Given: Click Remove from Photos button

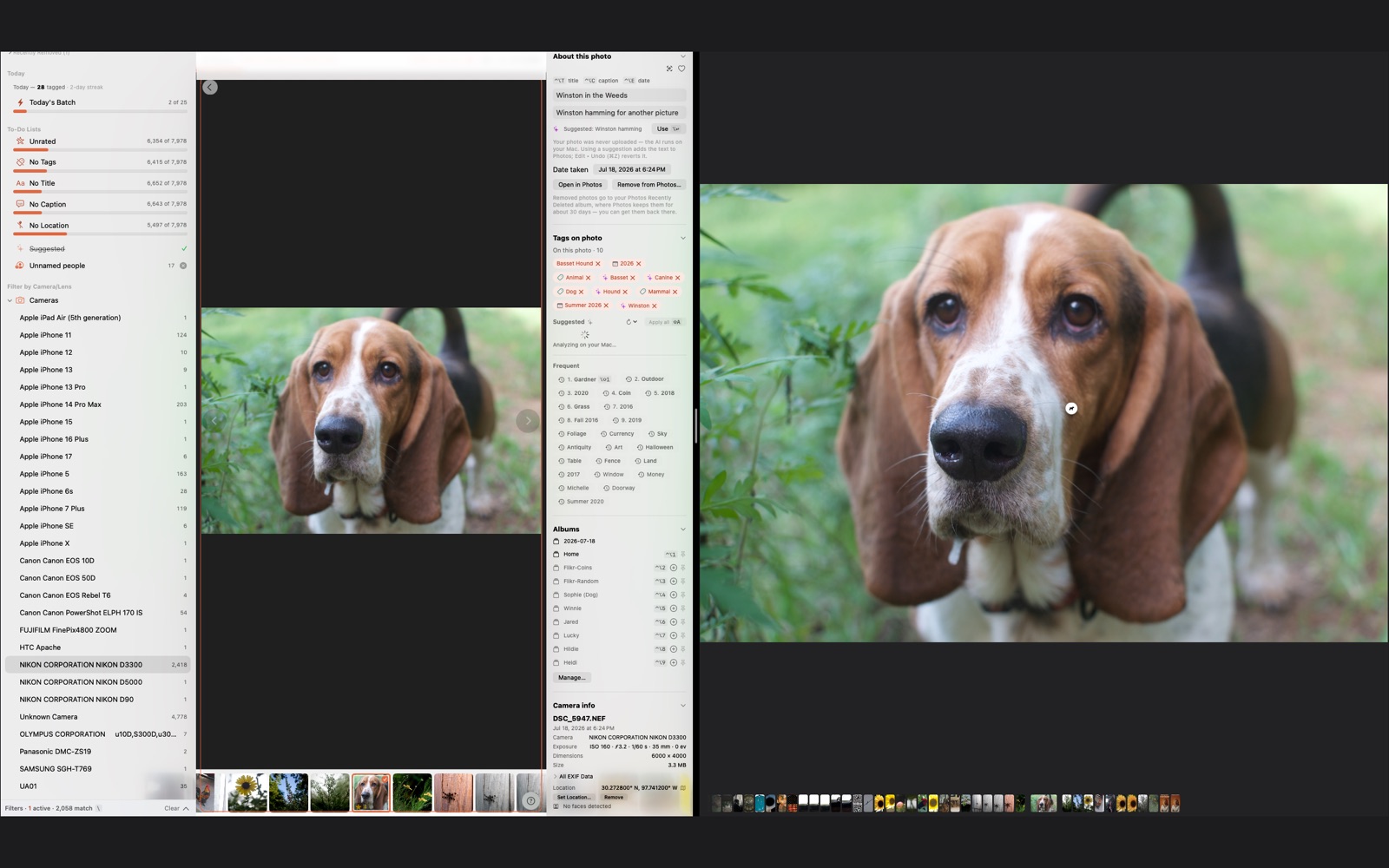Looking at the screenshot, I should tap(648, 185).
